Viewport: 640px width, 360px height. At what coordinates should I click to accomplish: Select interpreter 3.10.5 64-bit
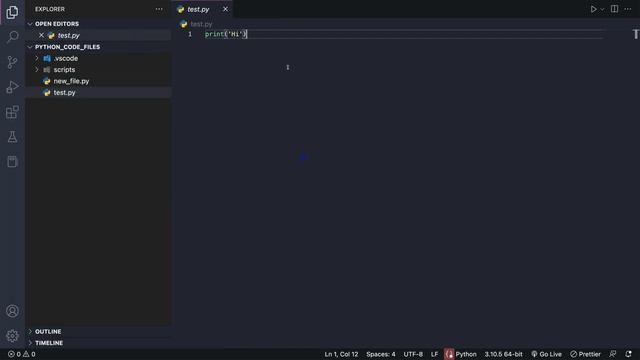[503, 354]
